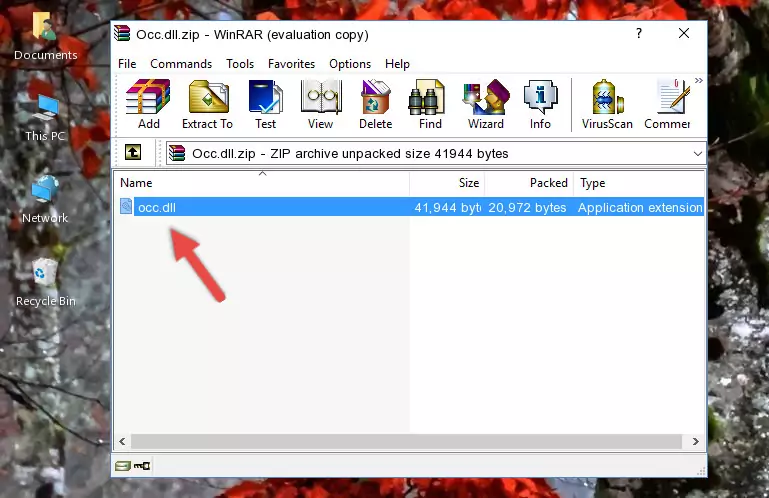Click Application extension type cell

point(640,208)
